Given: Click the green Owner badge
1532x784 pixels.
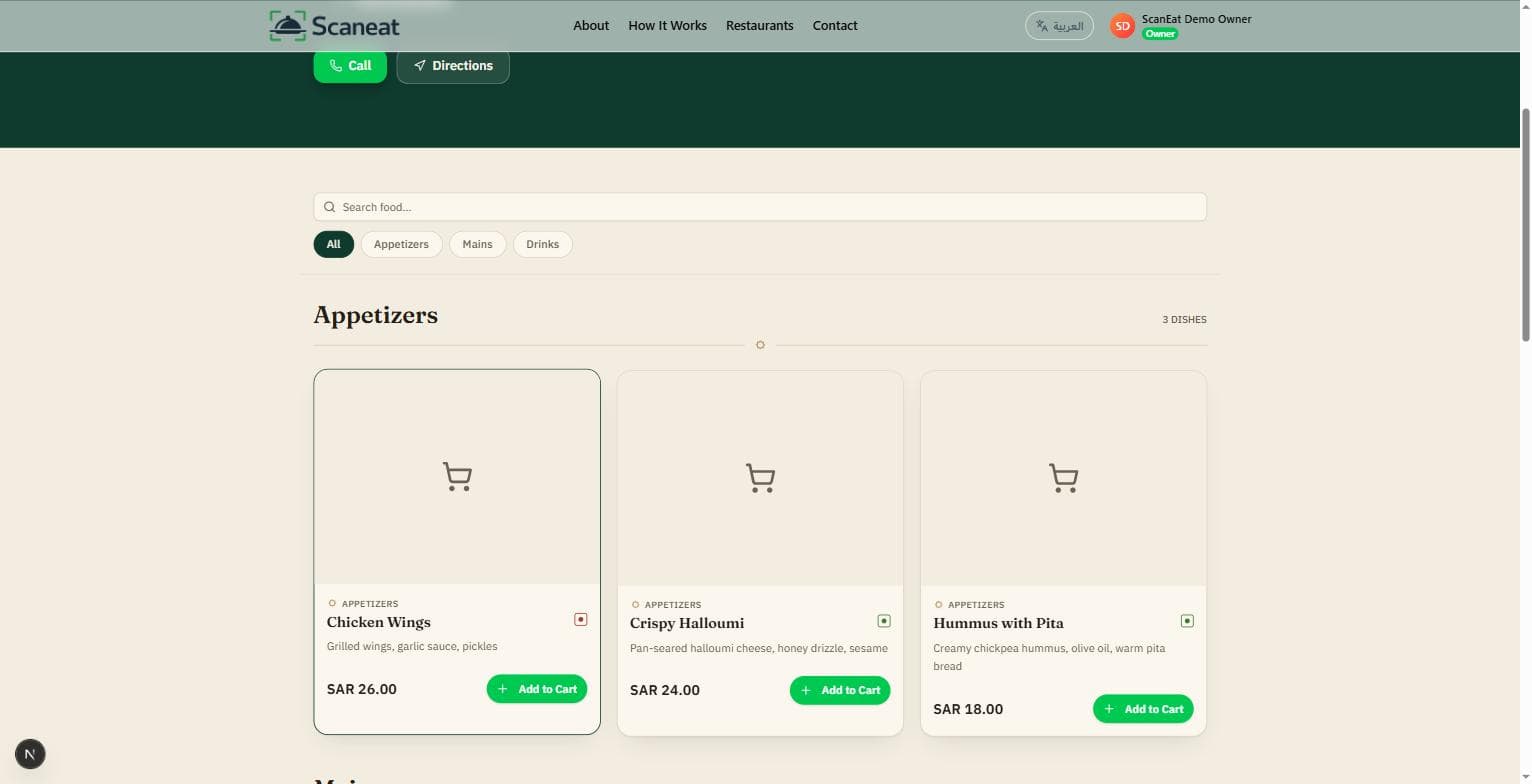Looking at the screenshot, I should point(1160,34).
